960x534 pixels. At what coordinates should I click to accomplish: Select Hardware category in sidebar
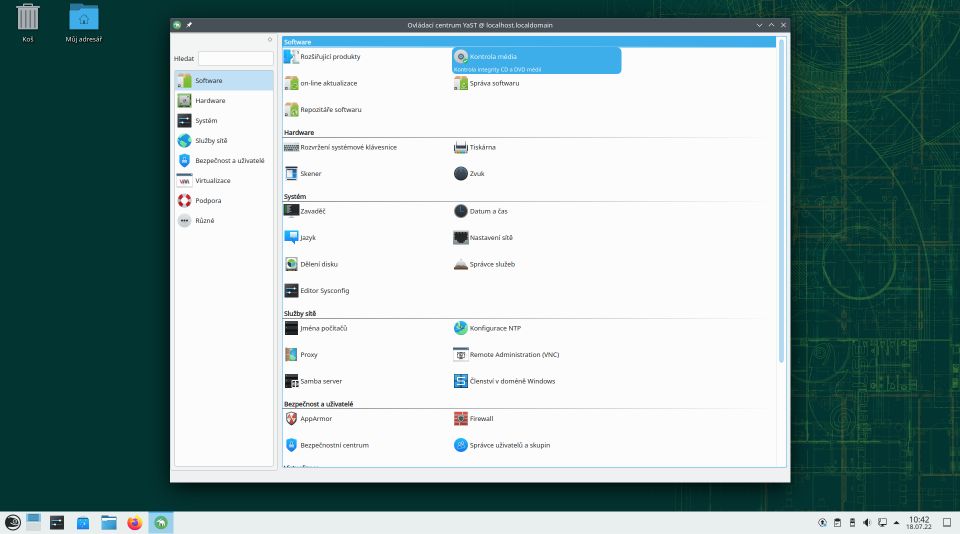224,101
